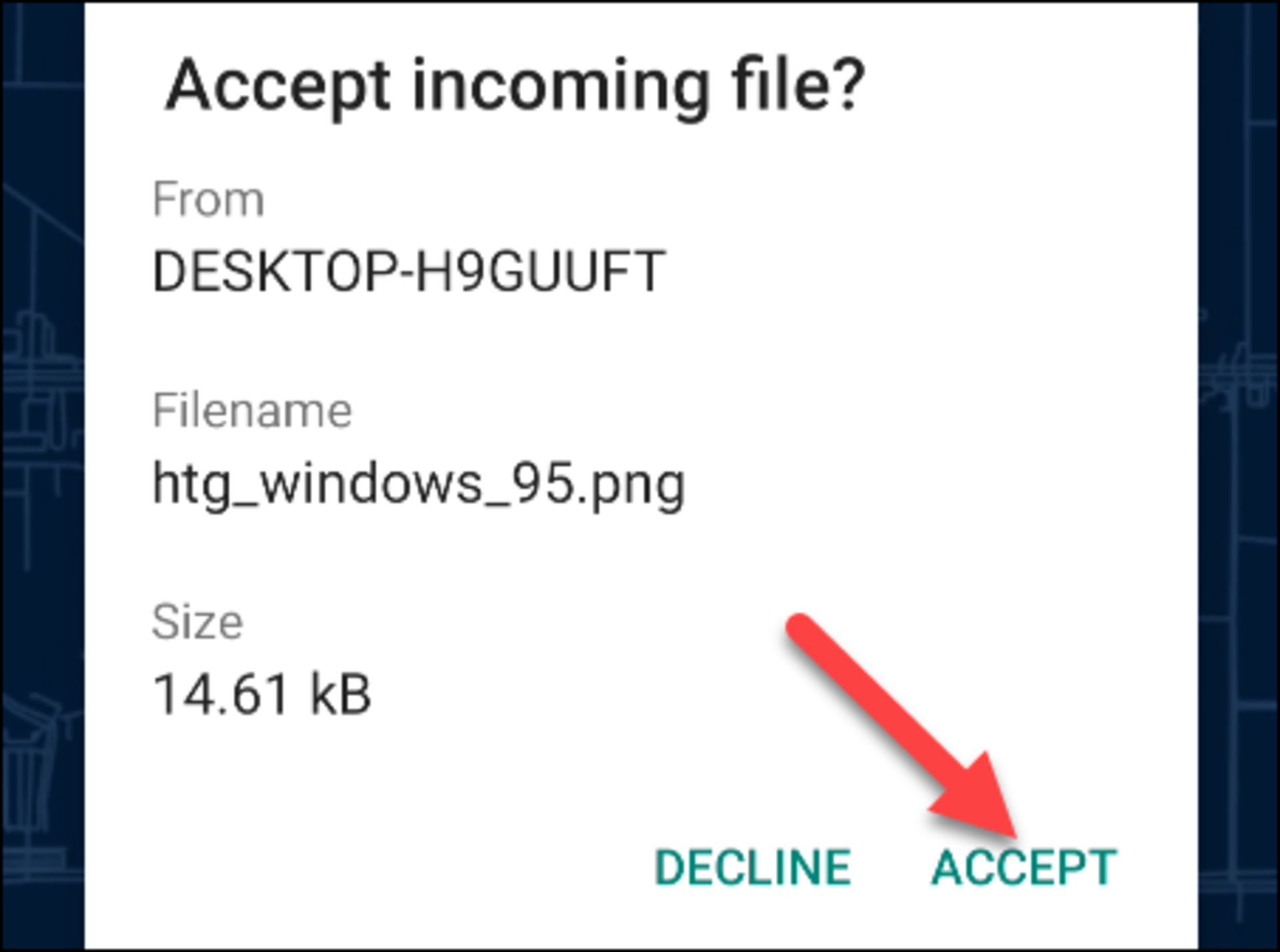
Task: Tap the dark background left of dialog
Action: 41,467
